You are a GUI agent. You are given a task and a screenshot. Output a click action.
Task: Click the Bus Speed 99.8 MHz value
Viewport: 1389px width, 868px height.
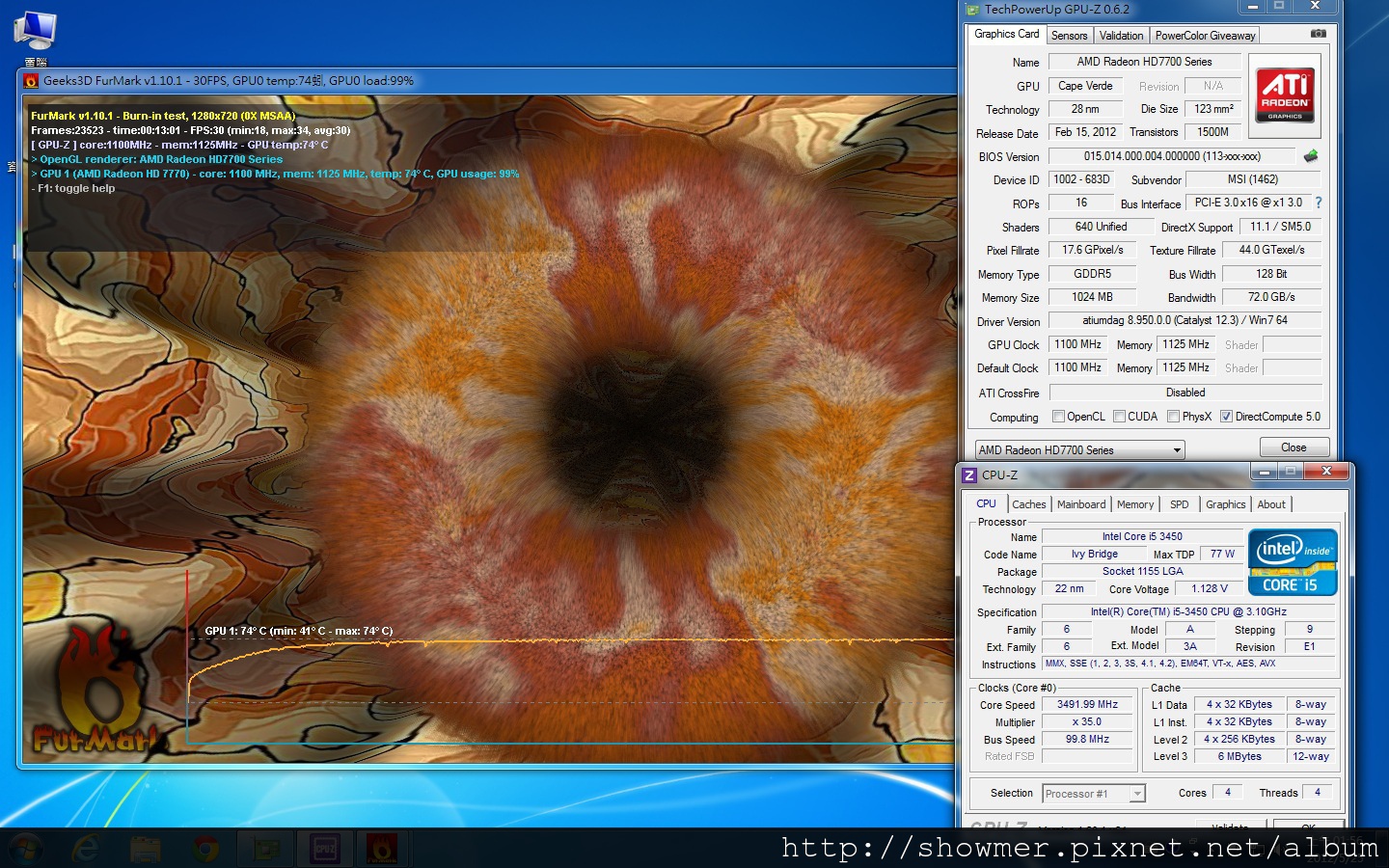1087,739
